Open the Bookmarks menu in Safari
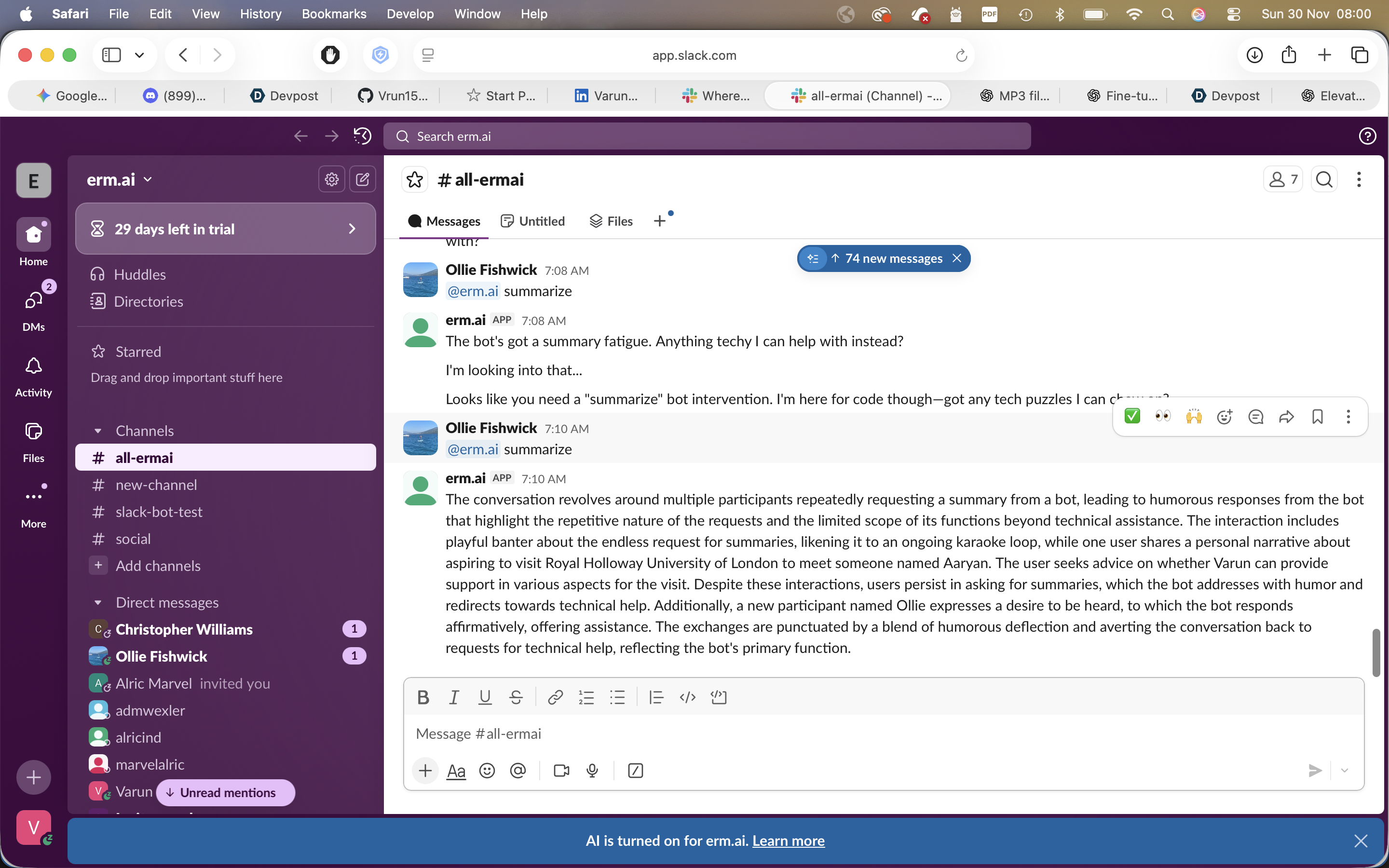This screenshot has width=1389, height=868. point(333,14)
